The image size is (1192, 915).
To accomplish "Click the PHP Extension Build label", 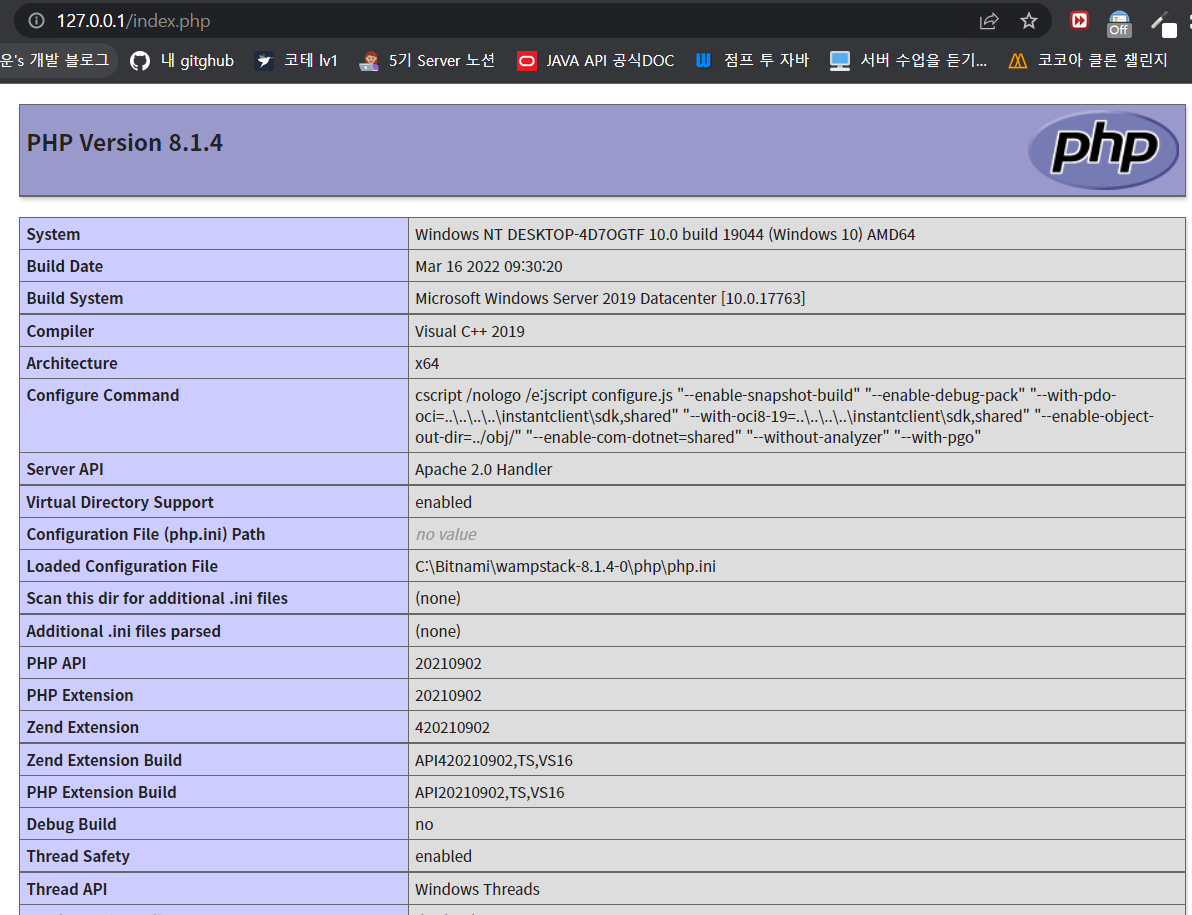I will [x=101, y=792].
